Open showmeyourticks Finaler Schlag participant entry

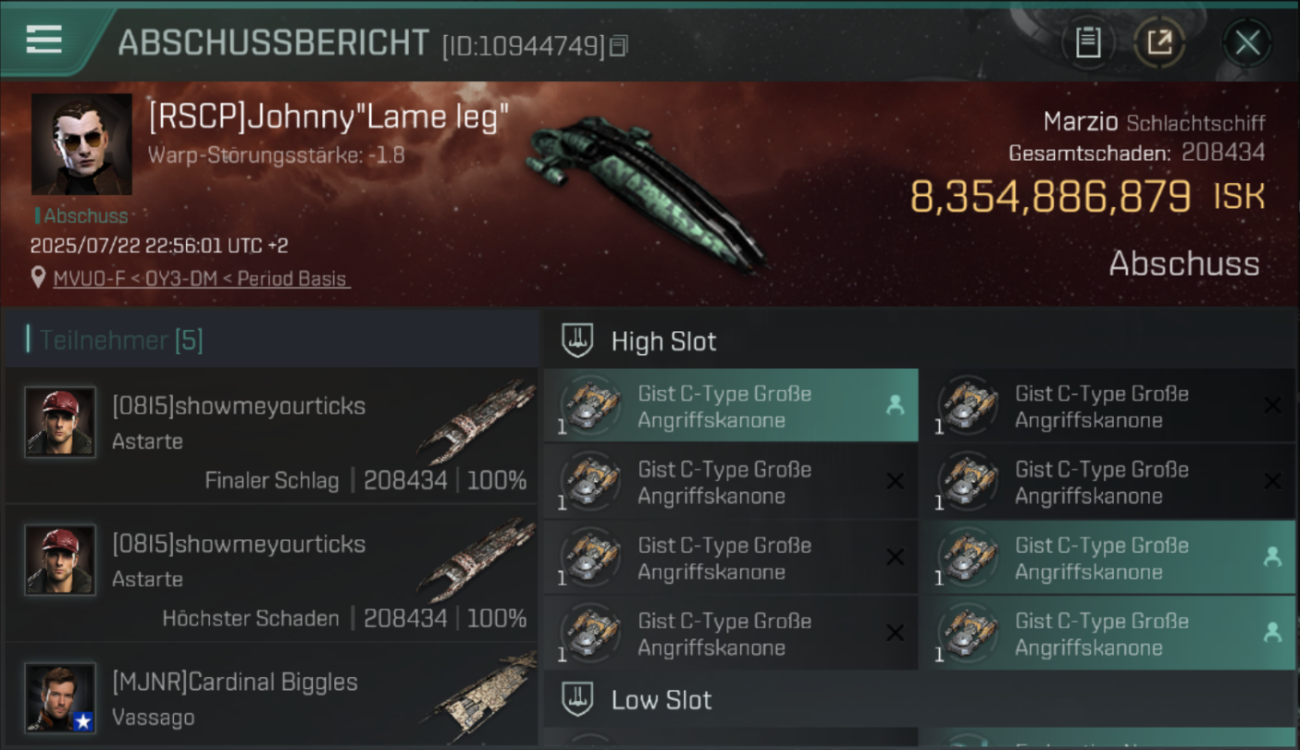271,435
